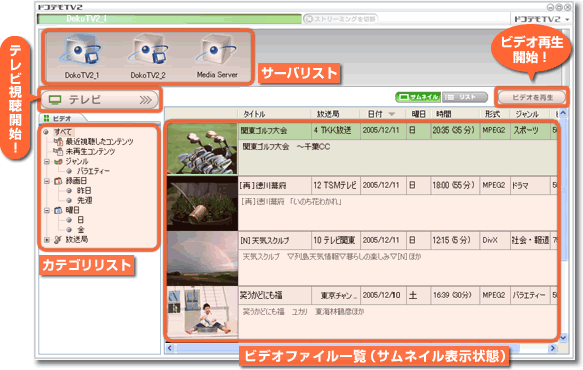The height and width of the screenshot is (370, 583).
Task: Start TV viewing with テレビ button
Action: point(99,100)
